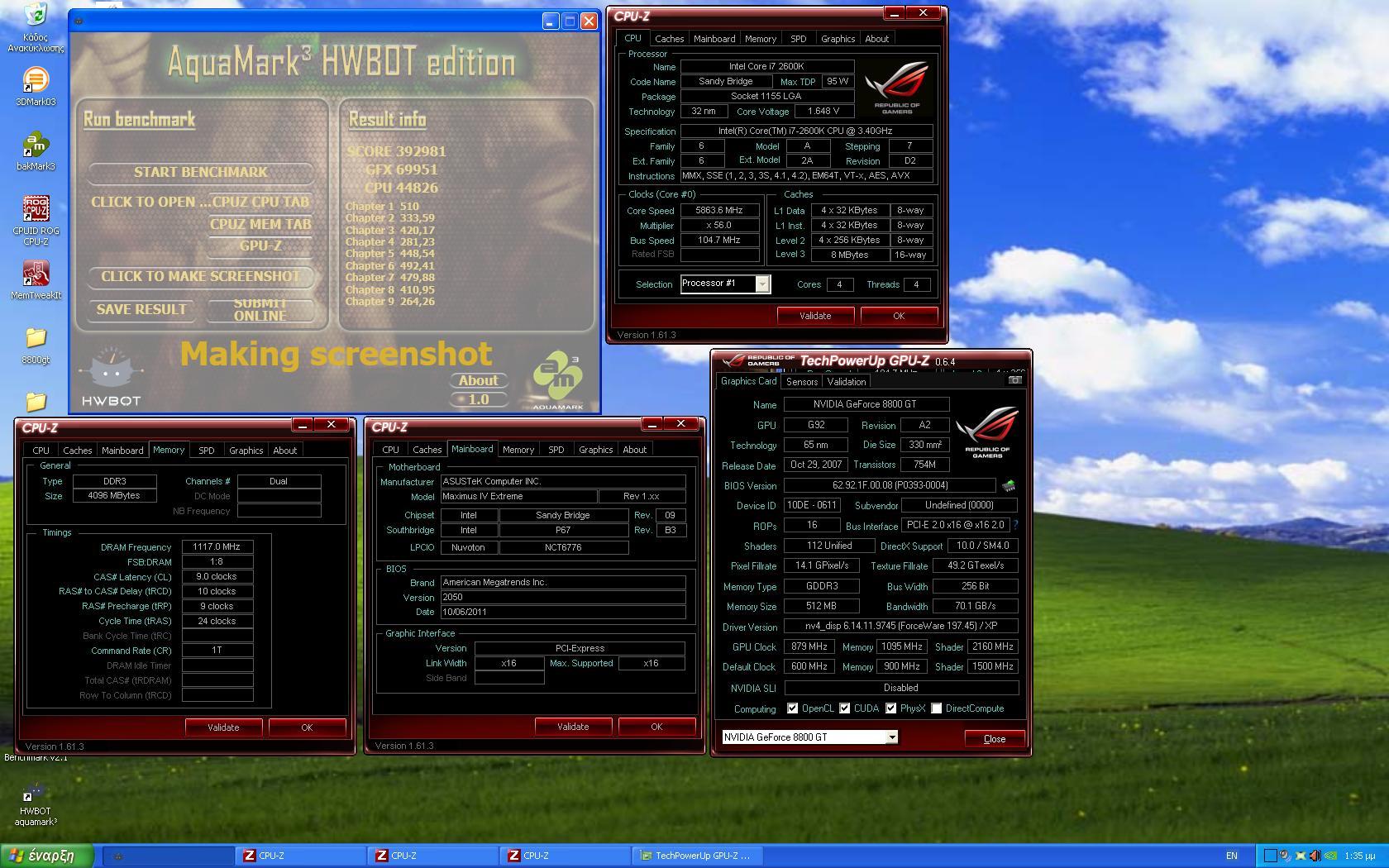This screenshot has height=868, width=1389.
Task: Switch to Caches tab in the CPU window
Action: coord(669,39)
